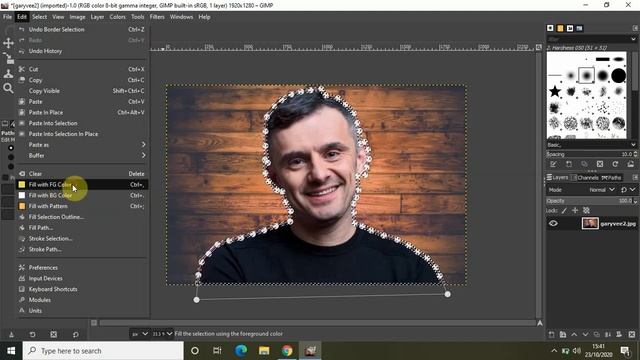Open the Basic brush tag dropdown
Image resolution: width=640 pixels, height=360 pixels.
click(x=633, y=145)
